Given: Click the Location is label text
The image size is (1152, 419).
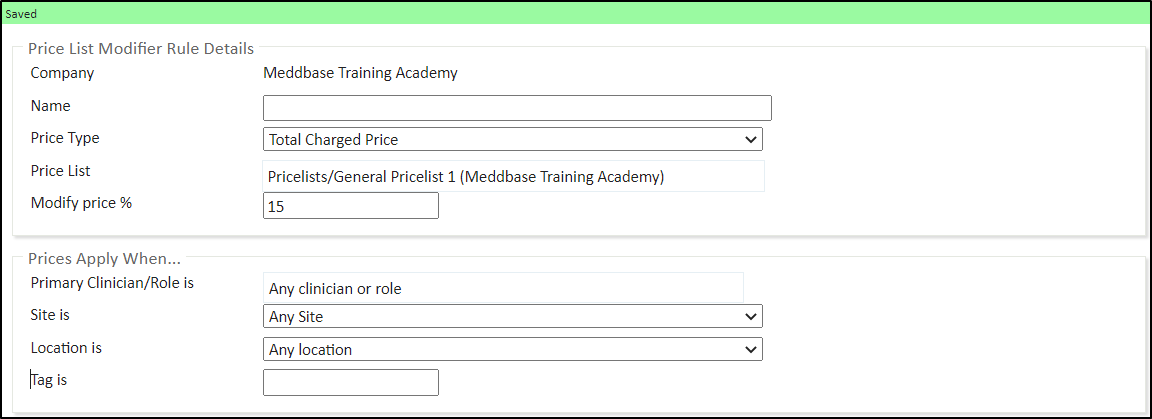Looking at the screenshot, I should coord(66,348).
